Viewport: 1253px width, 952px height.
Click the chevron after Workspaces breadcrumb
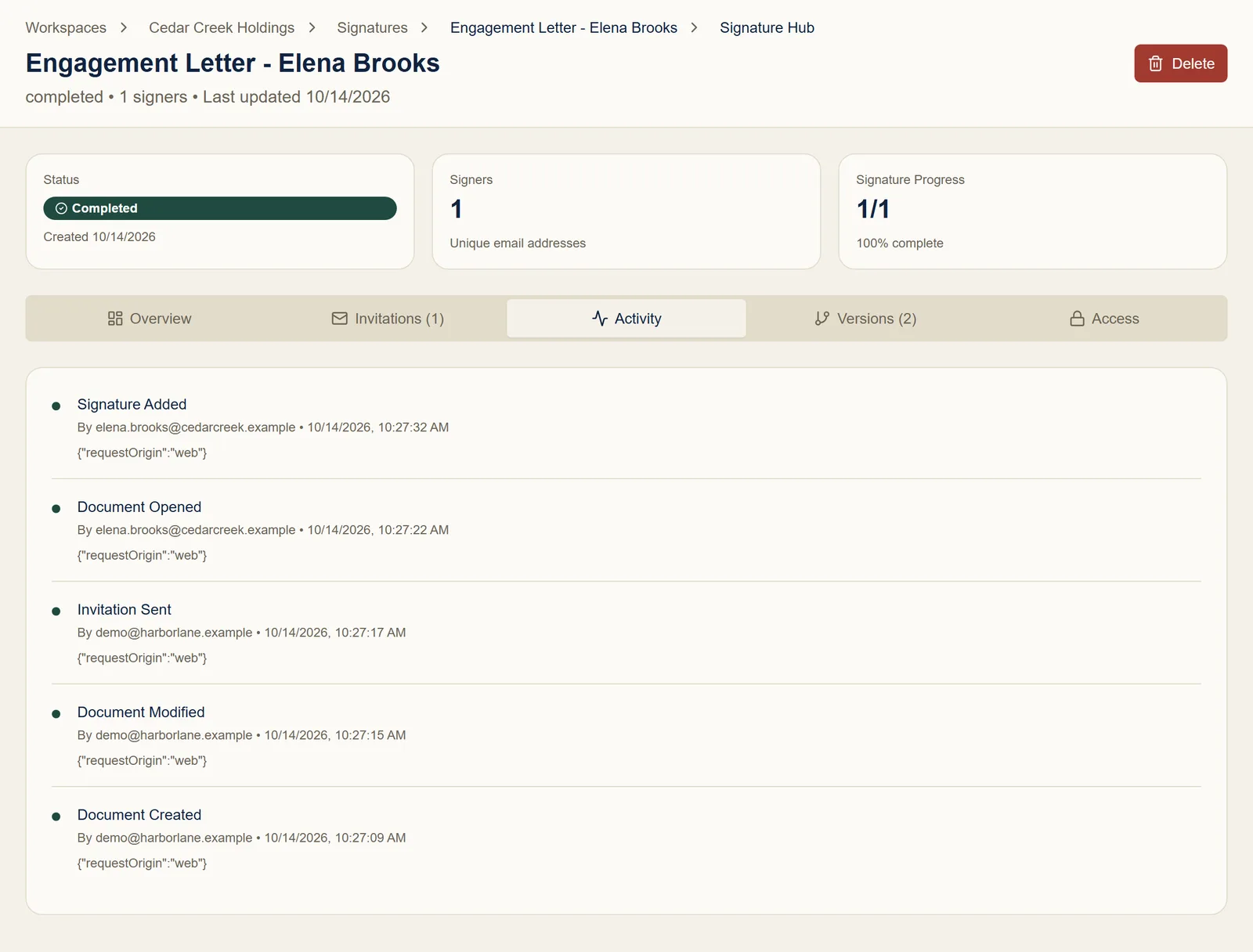pos(124,27)
